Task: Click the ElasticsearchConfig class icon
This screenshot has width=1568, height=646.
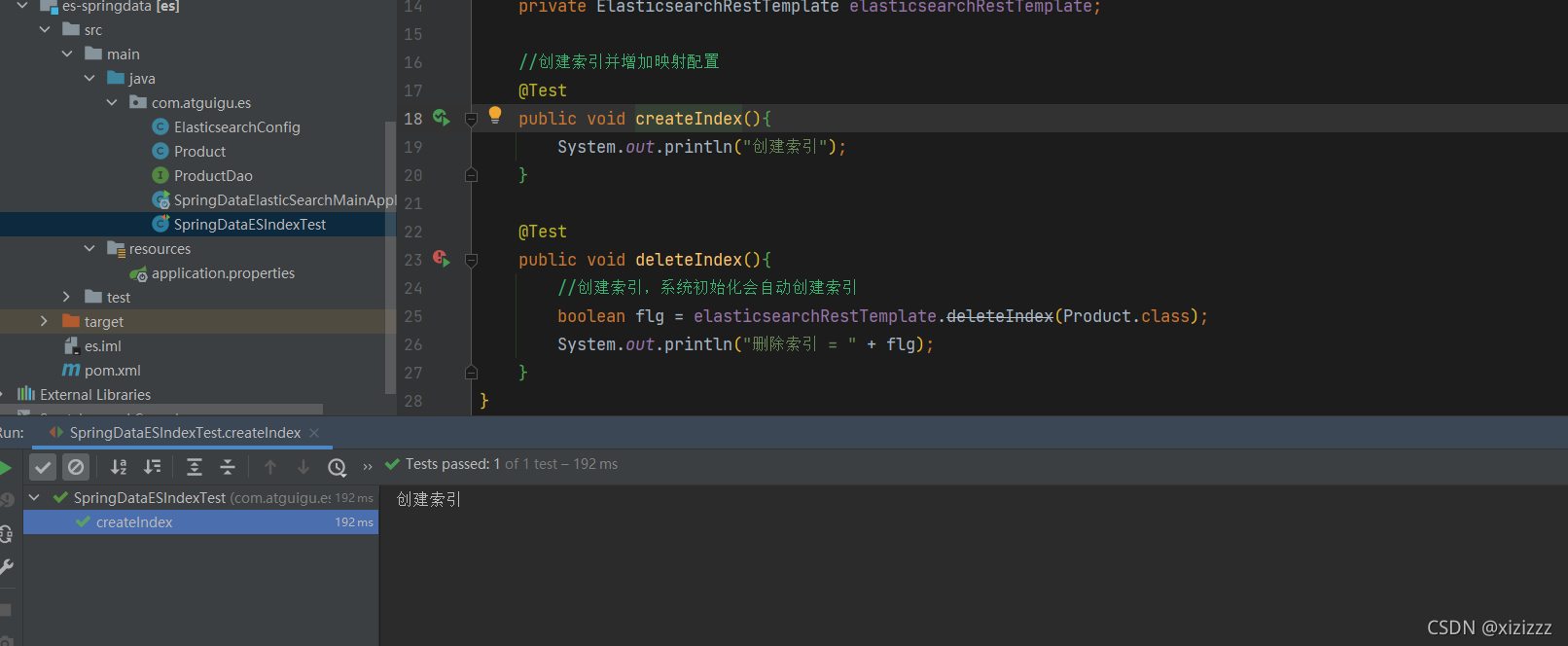Action: (161, 126)
